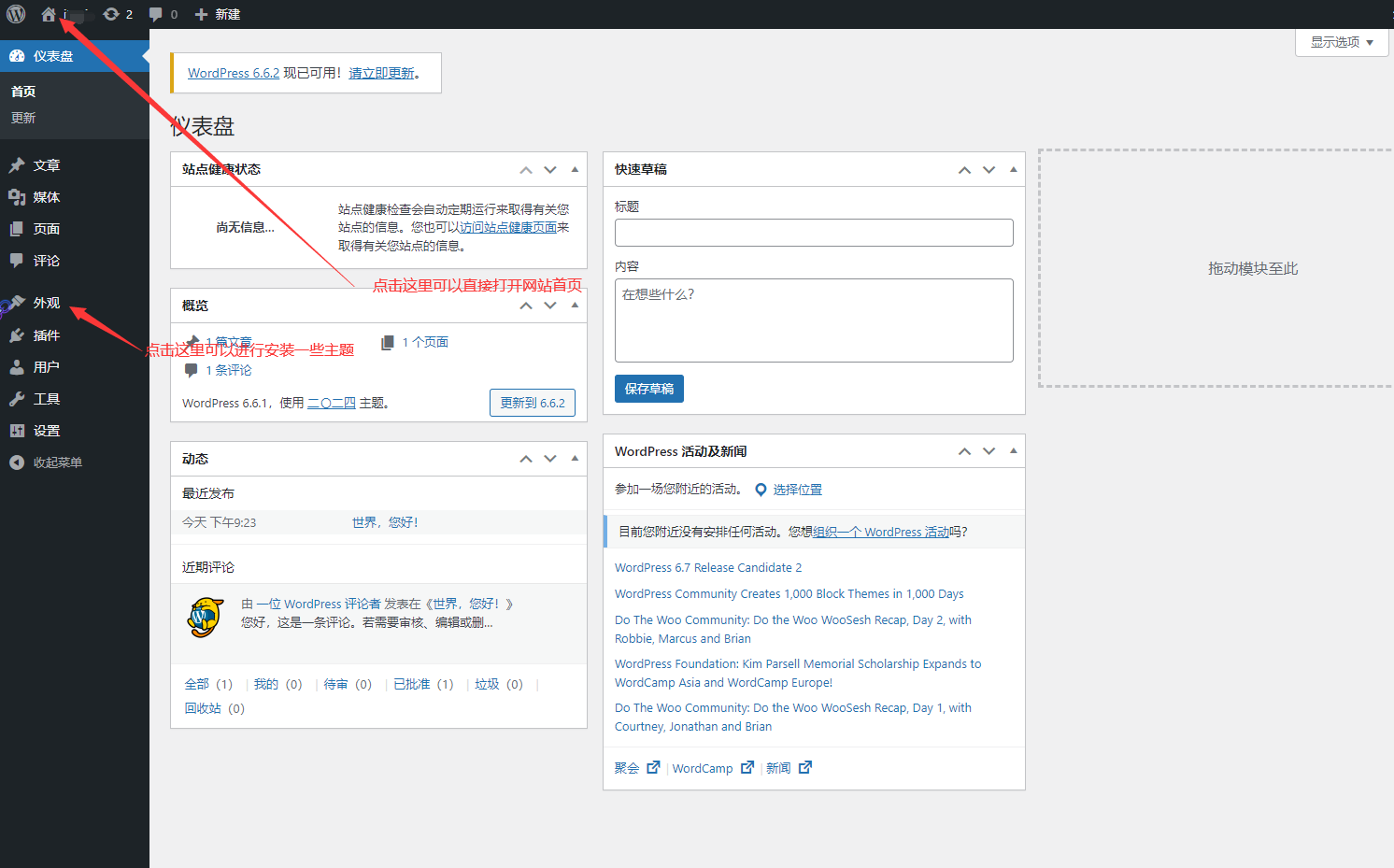Open the tools (工具) wrench icon

click(17, 399)
